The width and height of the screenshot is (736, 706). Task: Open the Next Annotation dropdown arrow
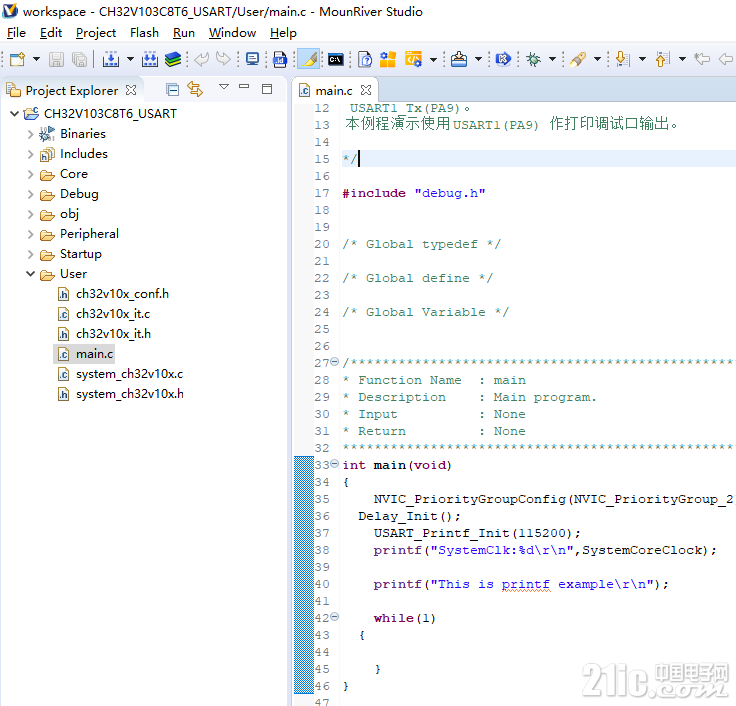[642, 59]
